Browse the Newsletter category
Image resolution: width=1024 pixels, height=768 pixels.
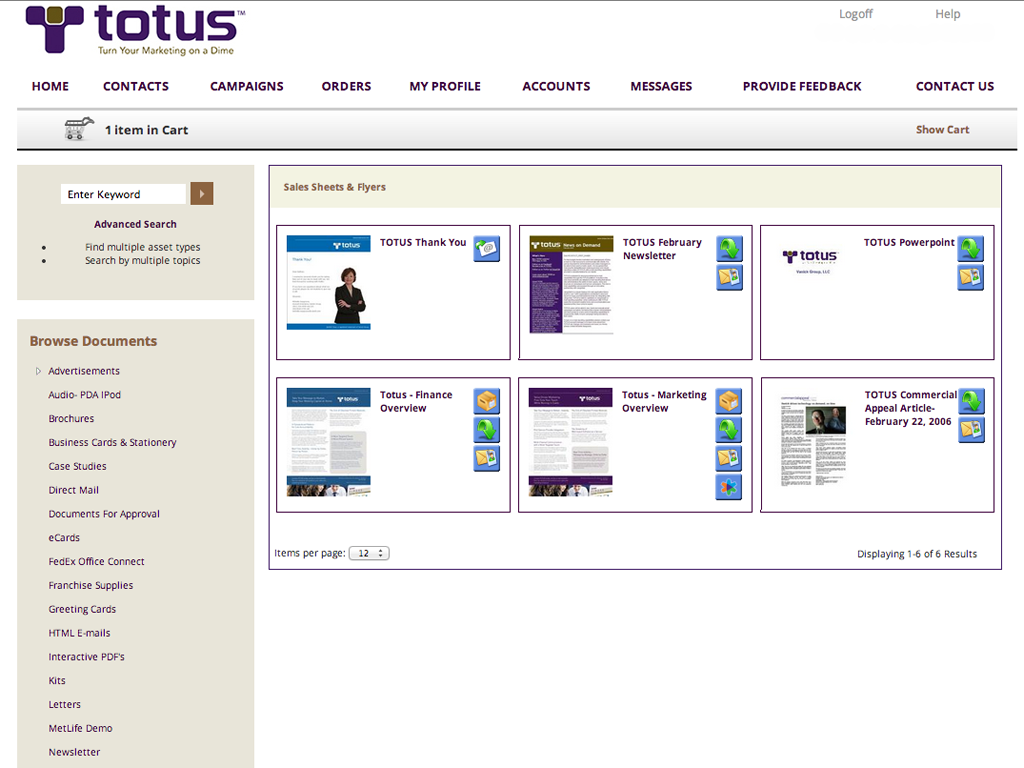(x=74, y=752)
